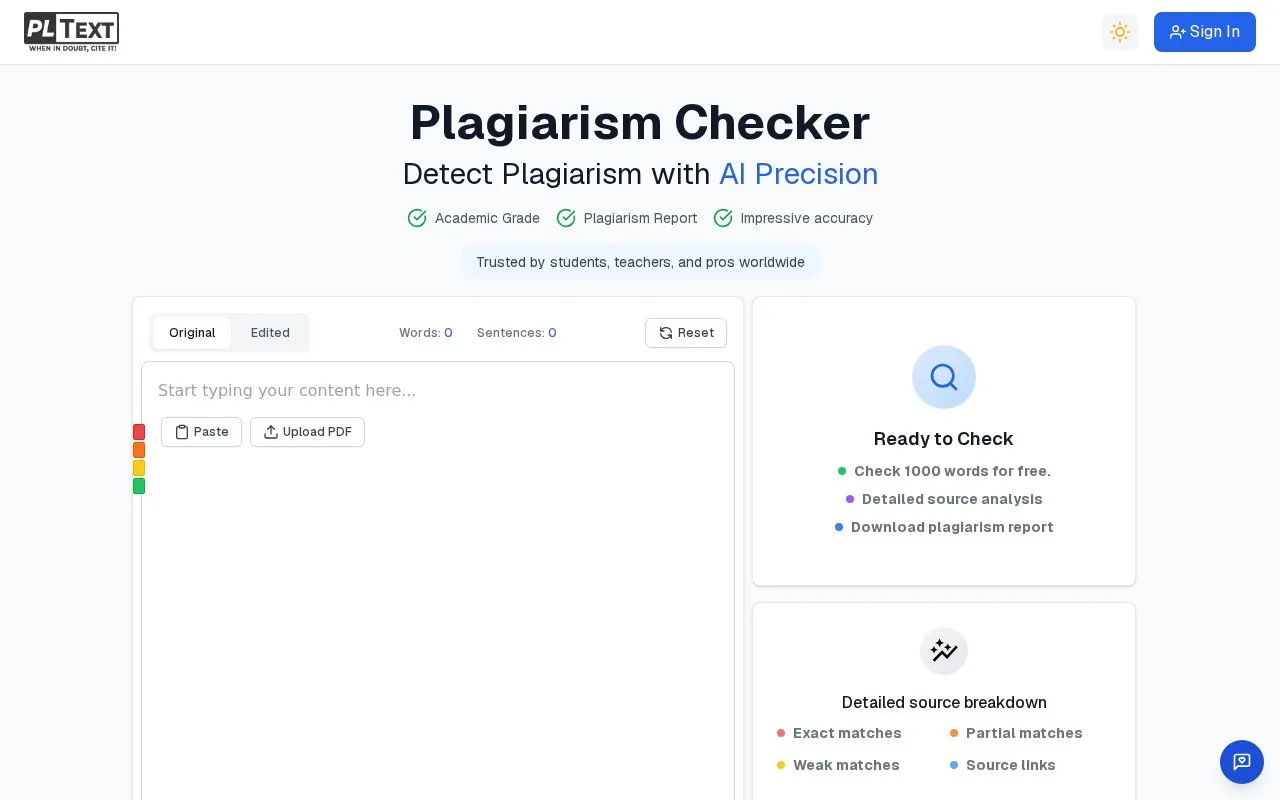Click the Sentences count label

click(517, 333)
